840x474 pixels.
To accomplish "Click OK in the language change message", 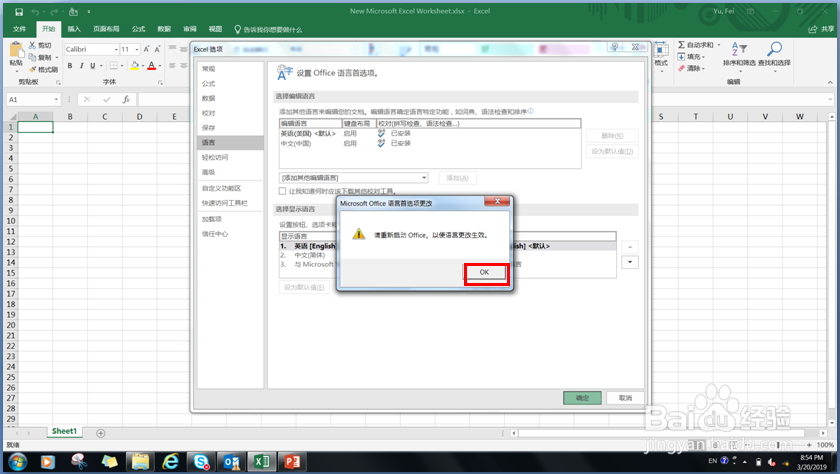I will point(484,272).
